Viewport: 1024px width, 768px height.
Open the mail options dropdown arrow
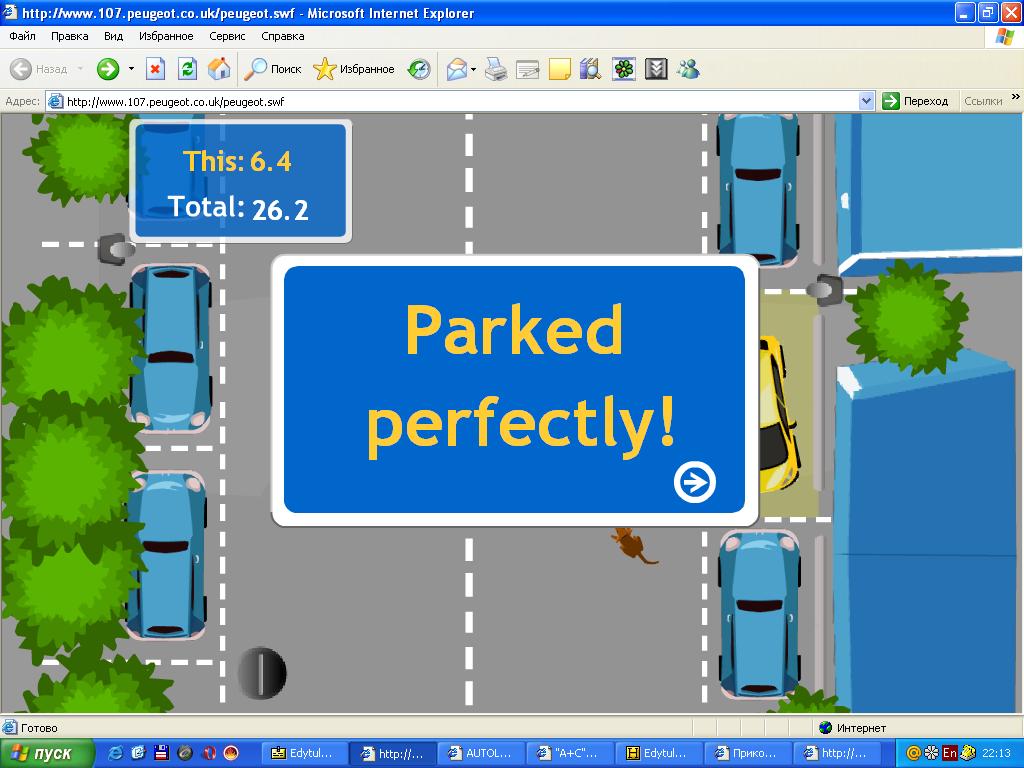point(474,69)
